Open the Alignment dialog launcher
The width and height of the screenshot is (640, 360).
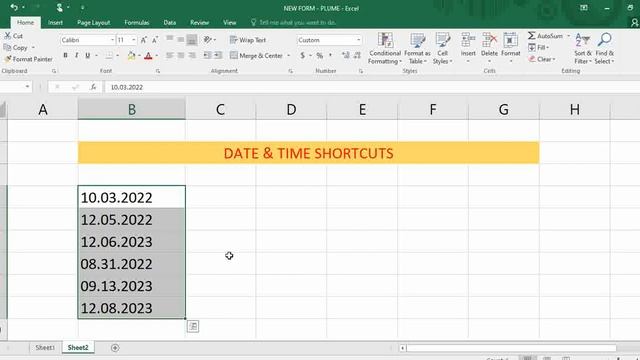[x=291, y=71]
